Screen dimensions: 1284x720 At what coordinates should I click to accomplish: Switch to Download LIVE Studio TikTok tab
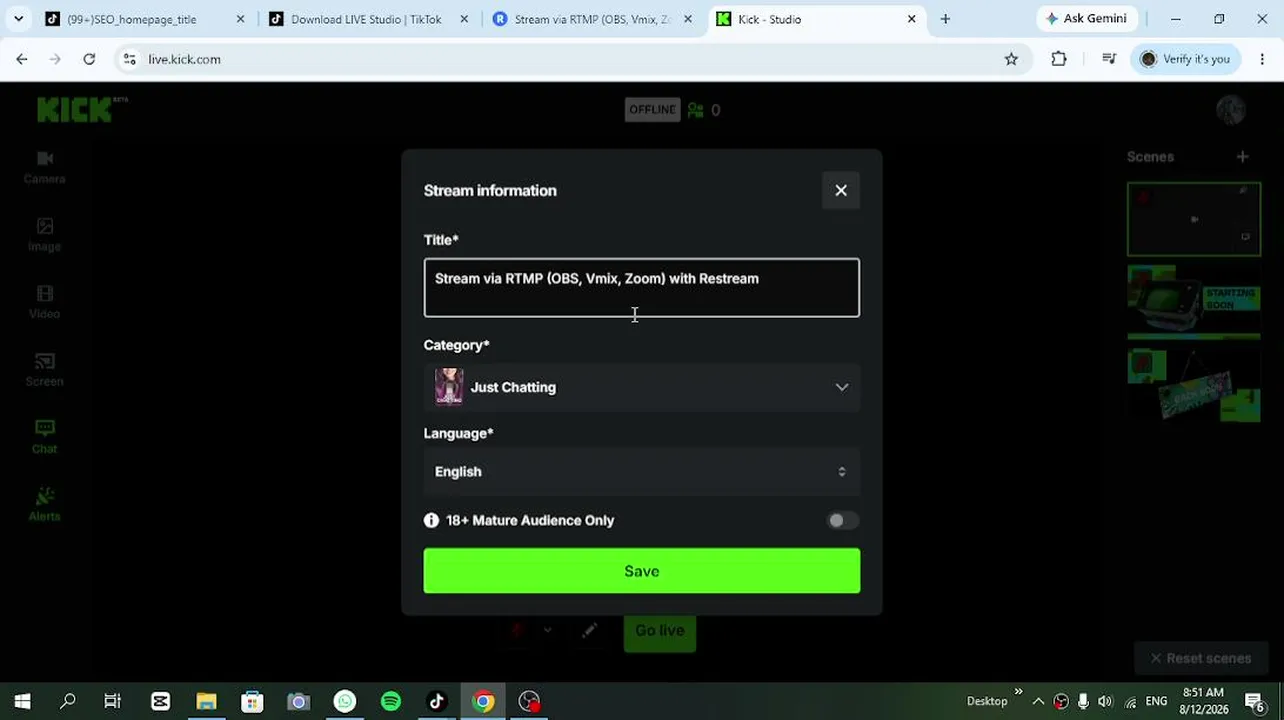point(366,19)
